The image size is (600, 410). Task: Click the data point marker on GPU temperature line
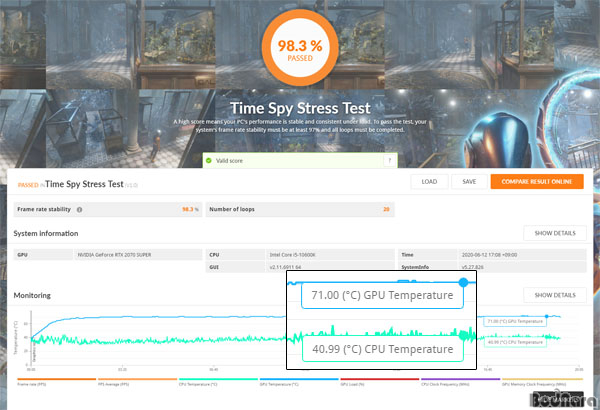point(547,316)
